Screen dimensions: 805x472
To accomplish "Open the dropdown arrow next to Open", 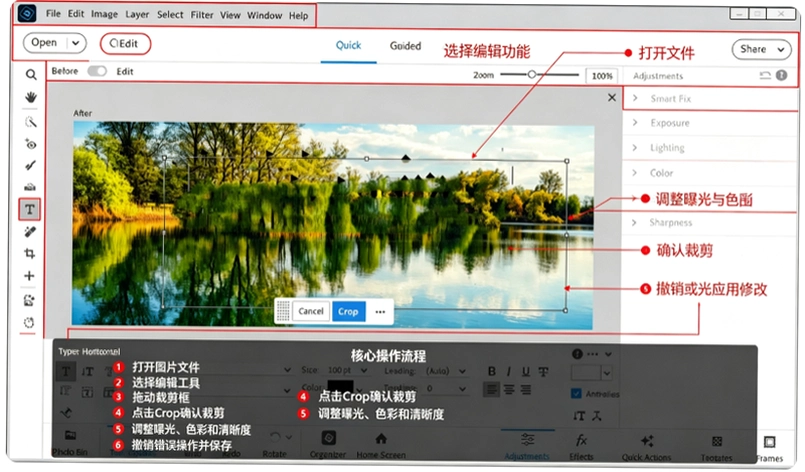I will (x=75, y=43).
